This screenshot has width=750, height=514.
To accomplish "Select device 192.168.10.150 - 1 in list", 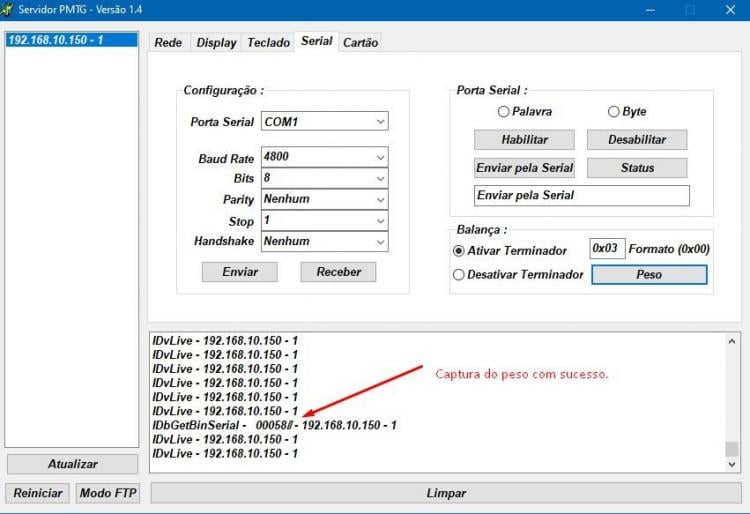I will 72,40.
